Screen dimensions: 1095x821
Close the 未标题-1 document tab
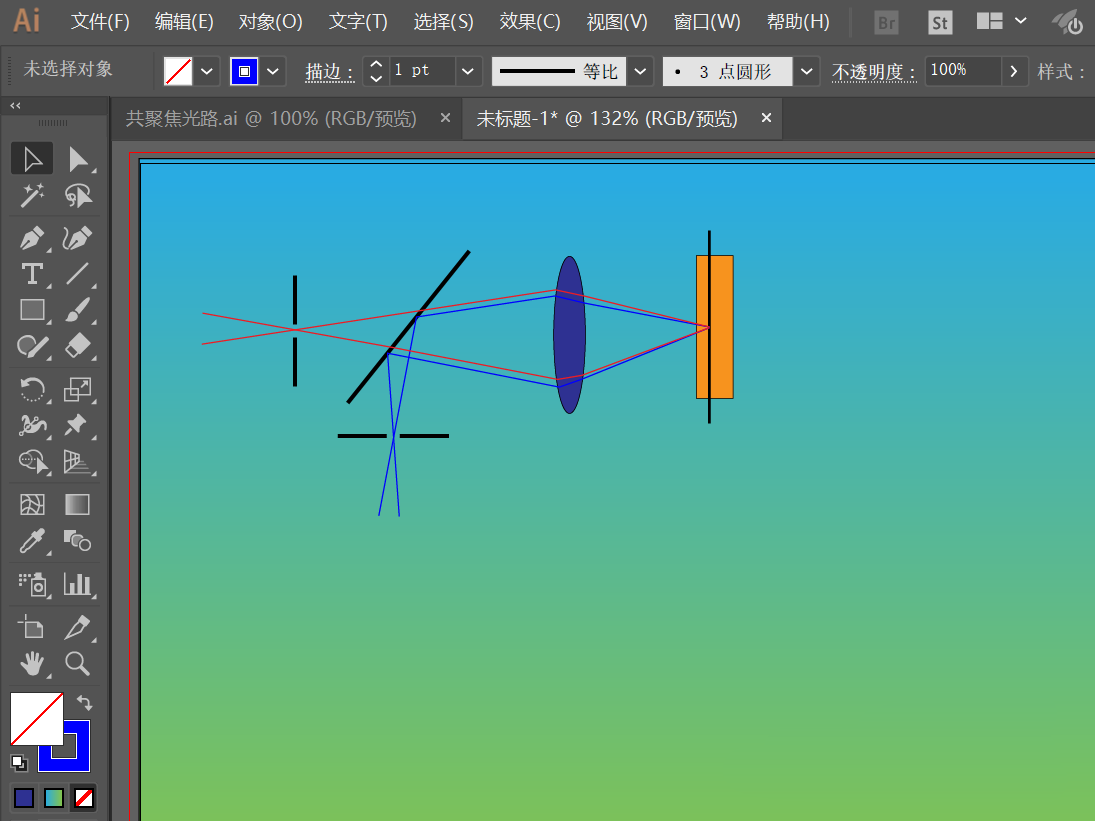[x=766, y=118]
